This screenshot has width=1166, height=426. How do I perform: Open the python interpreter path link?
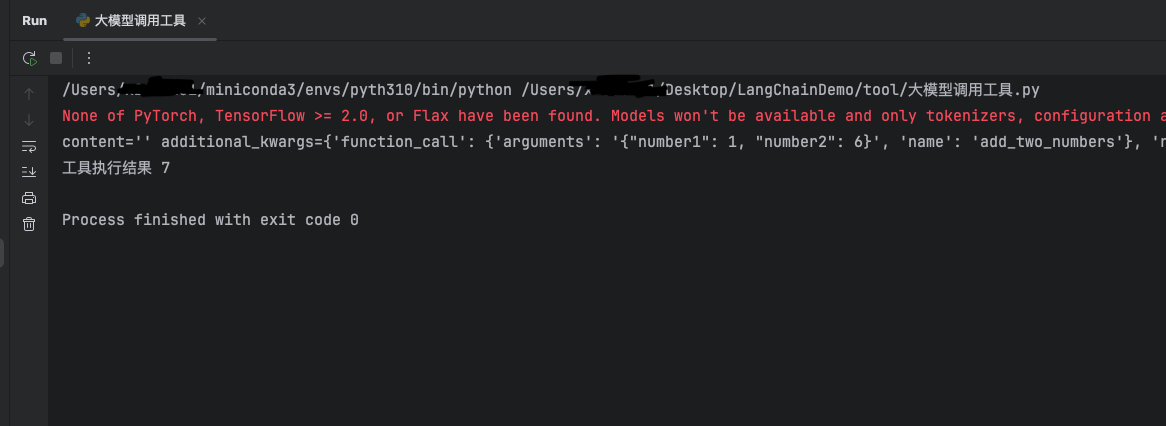tap(286, 91)
